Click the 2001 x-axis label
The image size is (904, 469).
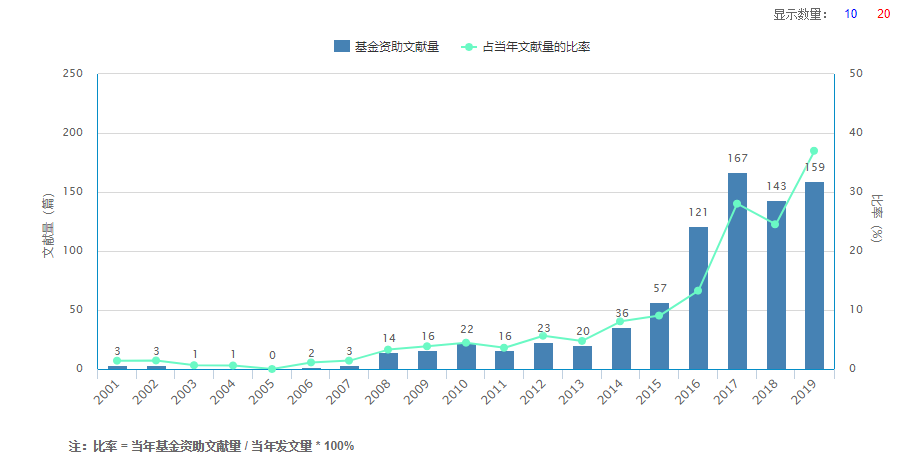(x=108, y=392)
